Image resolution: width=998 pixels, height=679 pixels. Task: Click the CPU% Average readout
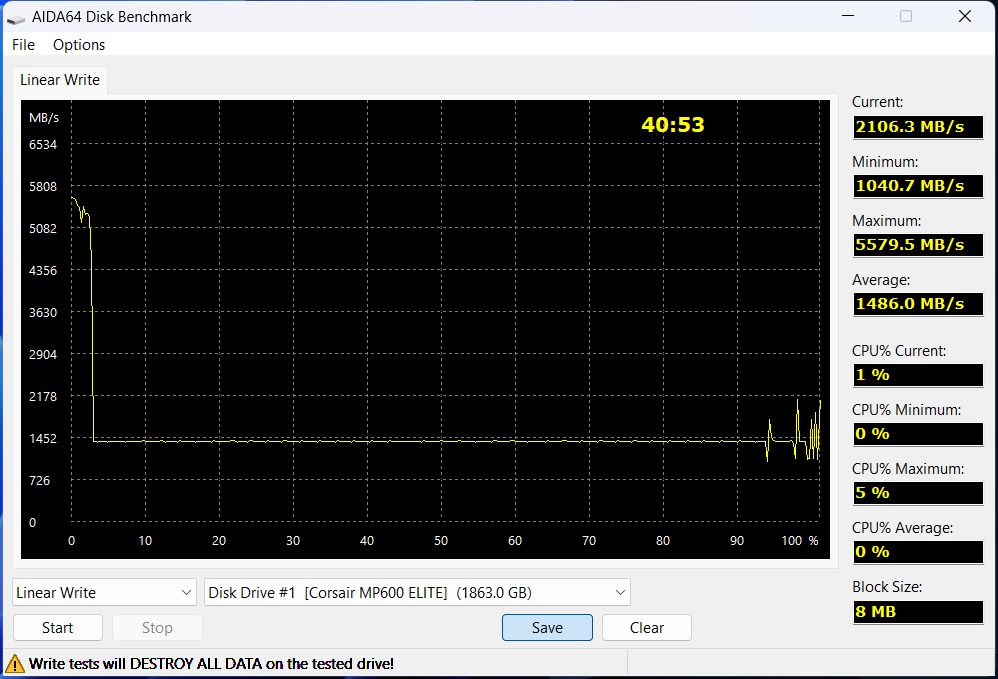pyautogui.click(x=917, y=552)
